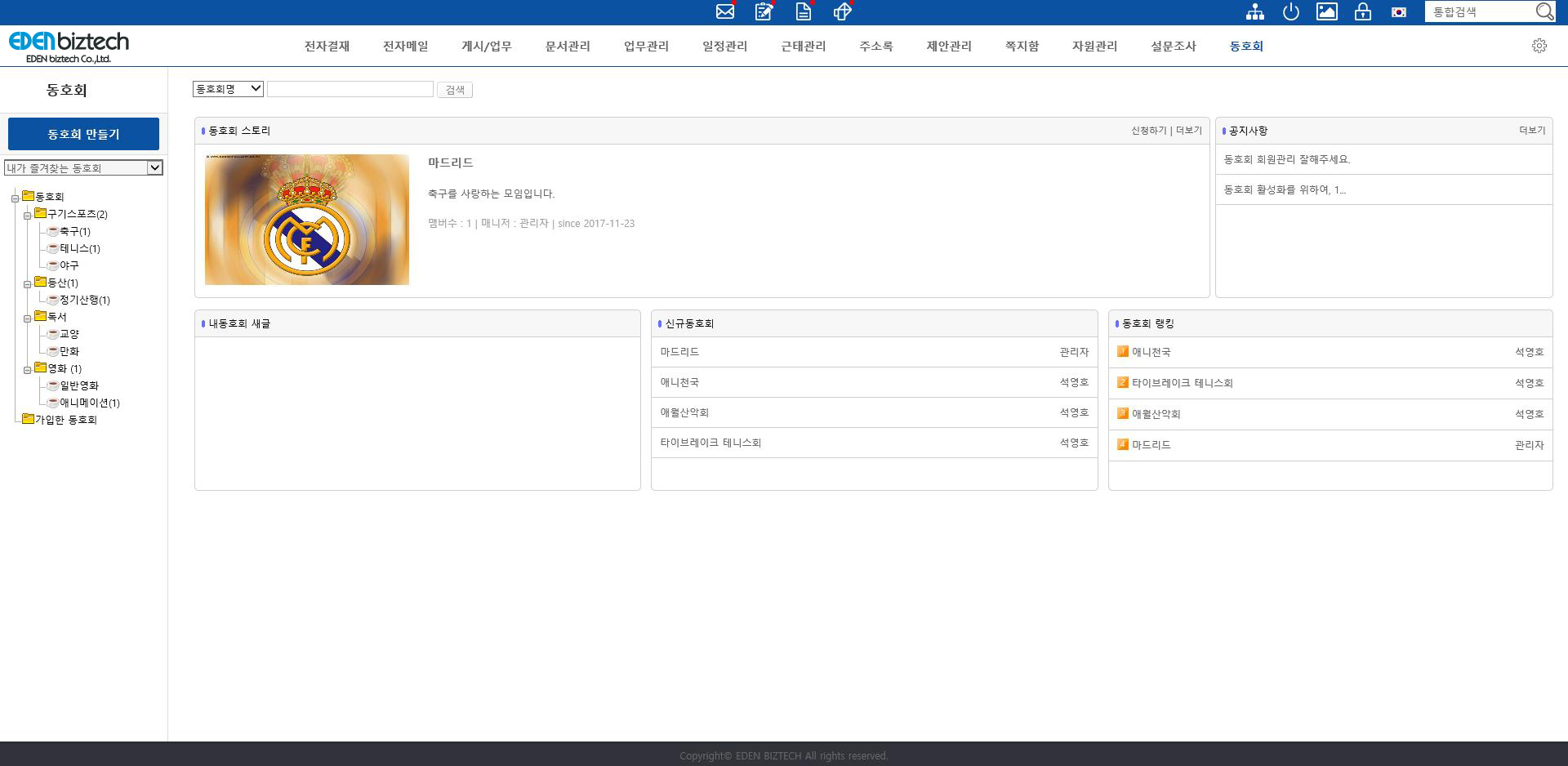Open 마드리드 in 신규동호회 list
Viewport: 1568px width, 766px height.
pyautogui.click(x=679, y=352)
